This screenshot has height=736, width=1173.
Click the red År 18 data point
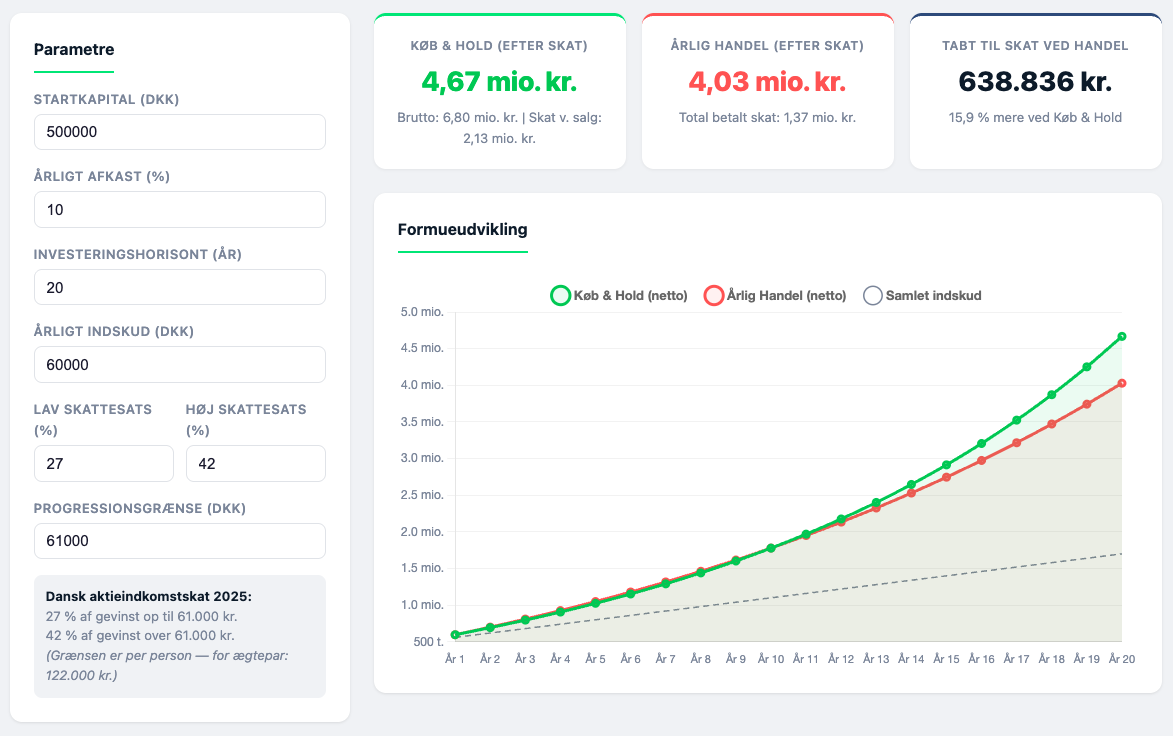[1052, 424]
